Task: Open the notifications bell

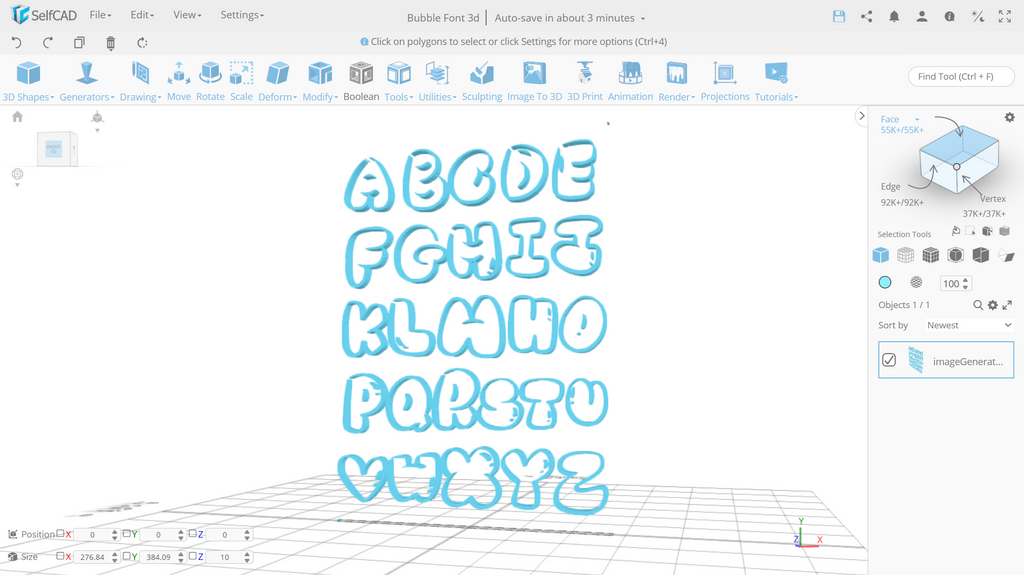Action: 894,17
